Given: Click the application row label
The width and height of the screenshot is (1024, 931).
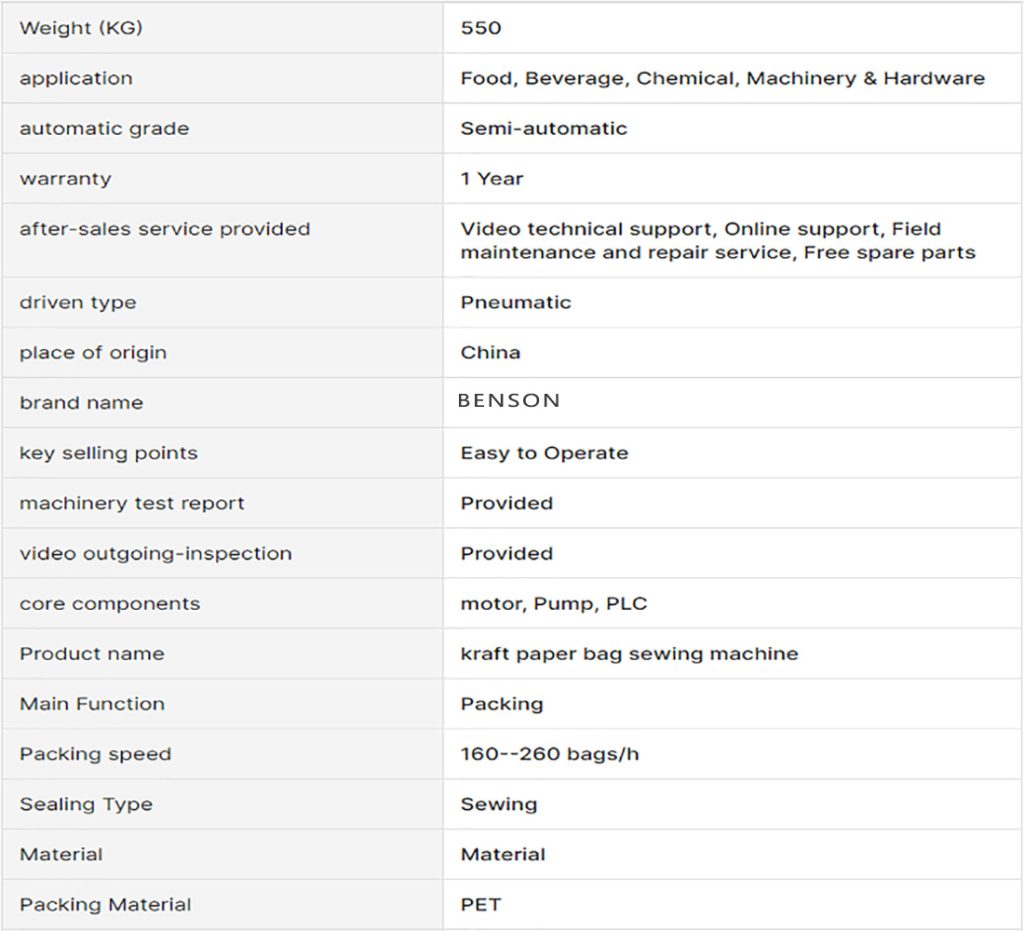Looking at the screenshot, I should (x=76, y=78).
